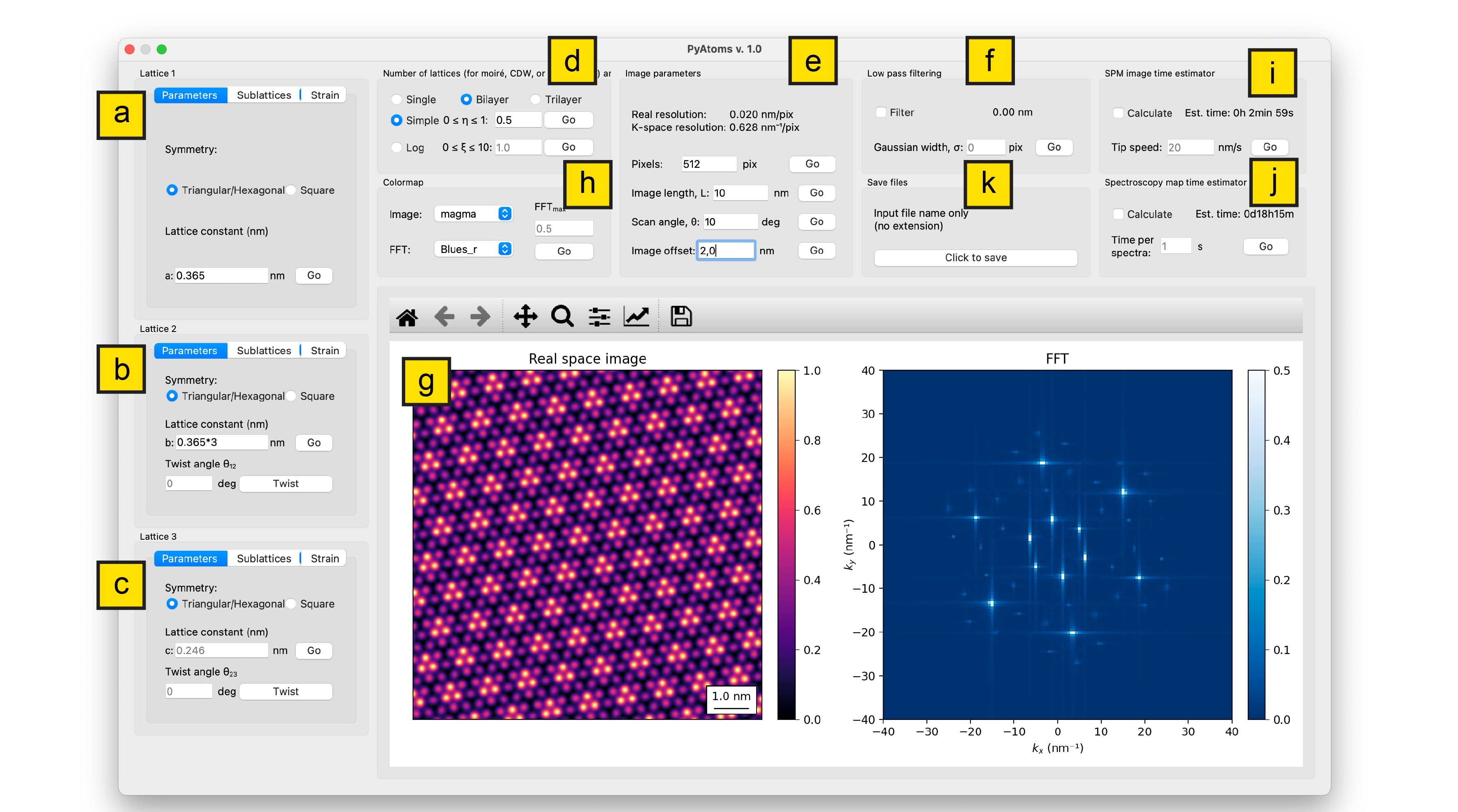Select the Pan move tool icon
Screen dimensions: 1458x812
(525, 316)
